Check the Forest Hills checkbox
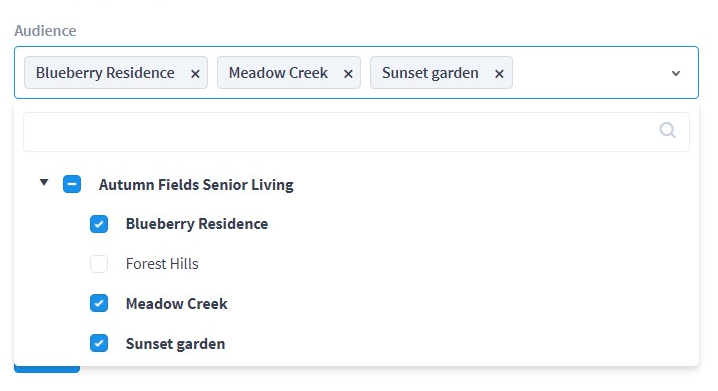Image resolution: width=718 pixels, height=391 pixels. pos(99,264)
